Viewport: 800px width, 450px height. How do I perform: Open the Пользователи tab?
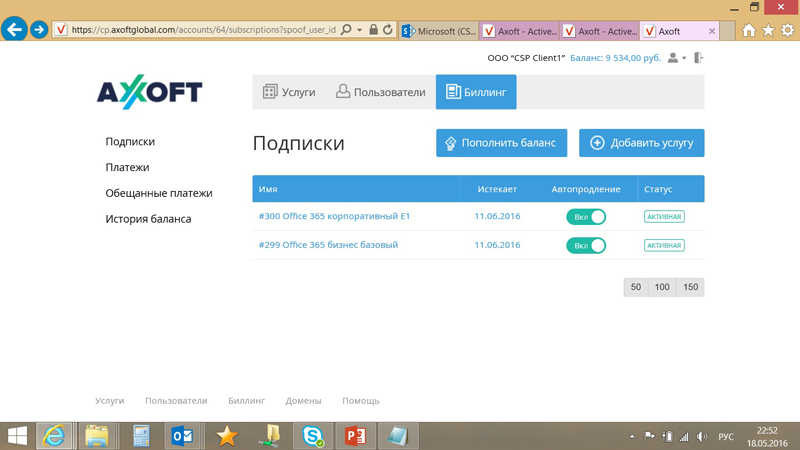pos(381,92)
